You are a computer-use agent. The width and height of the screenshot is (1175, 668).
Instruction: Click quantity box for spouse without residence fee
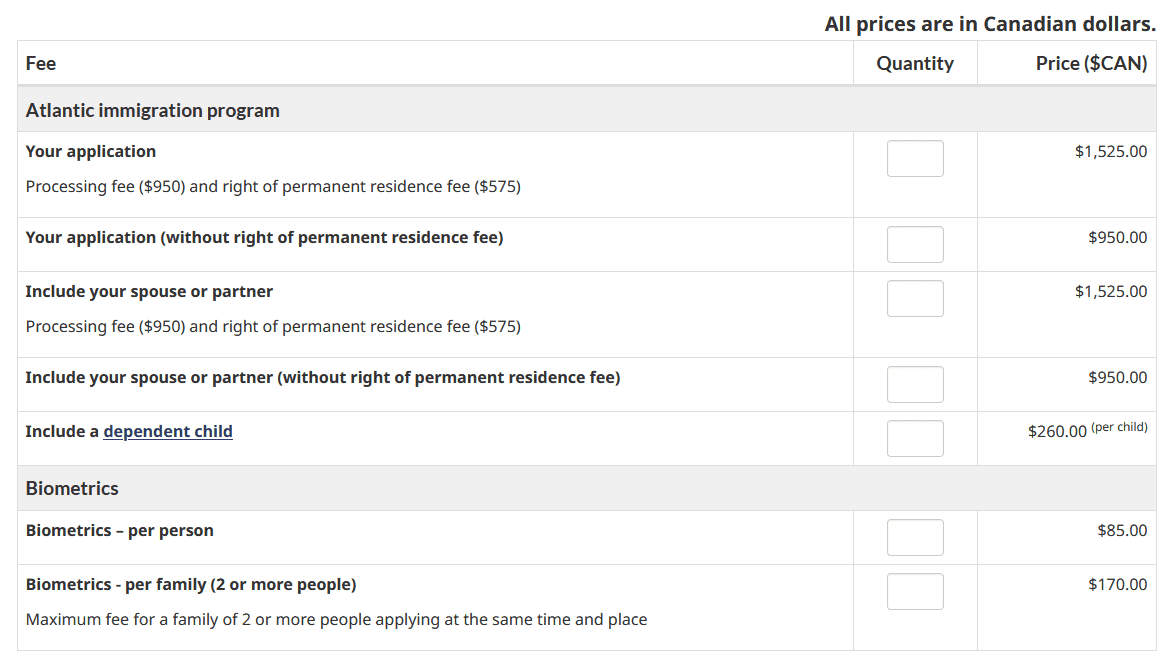pos(915,385)
